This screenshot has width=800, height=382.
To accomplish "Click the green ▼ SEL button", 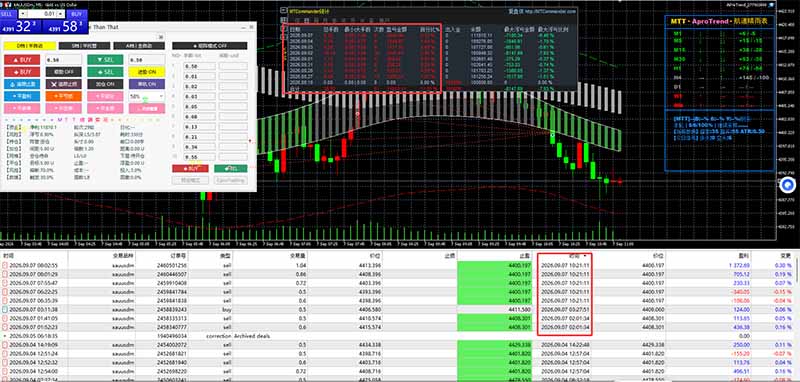I will tap(106, 60).
